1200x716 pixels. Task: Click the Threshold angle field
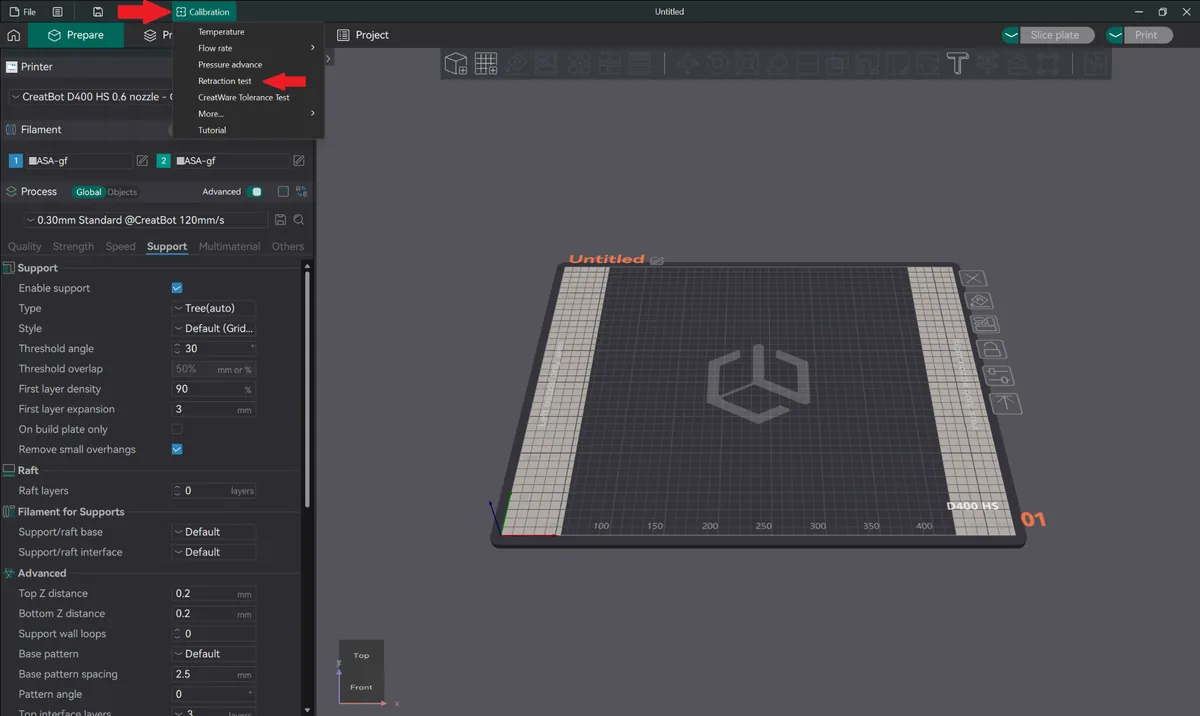tap(214, 349)
